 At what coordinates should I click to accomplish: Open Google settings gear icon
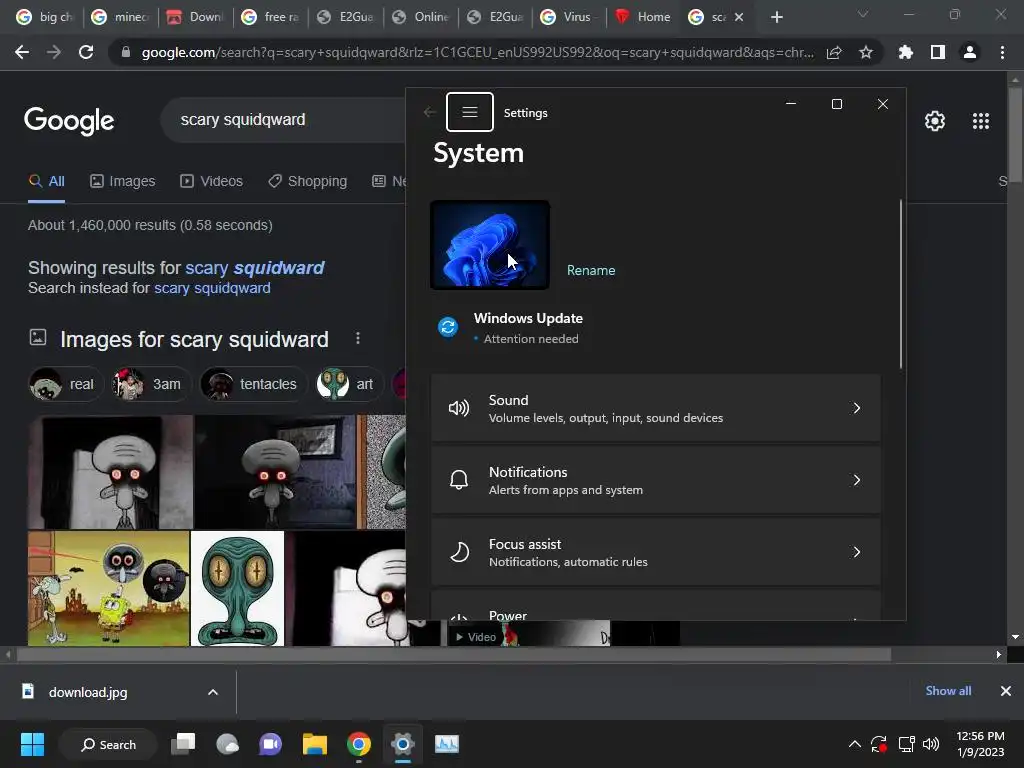tap(935, 121)
